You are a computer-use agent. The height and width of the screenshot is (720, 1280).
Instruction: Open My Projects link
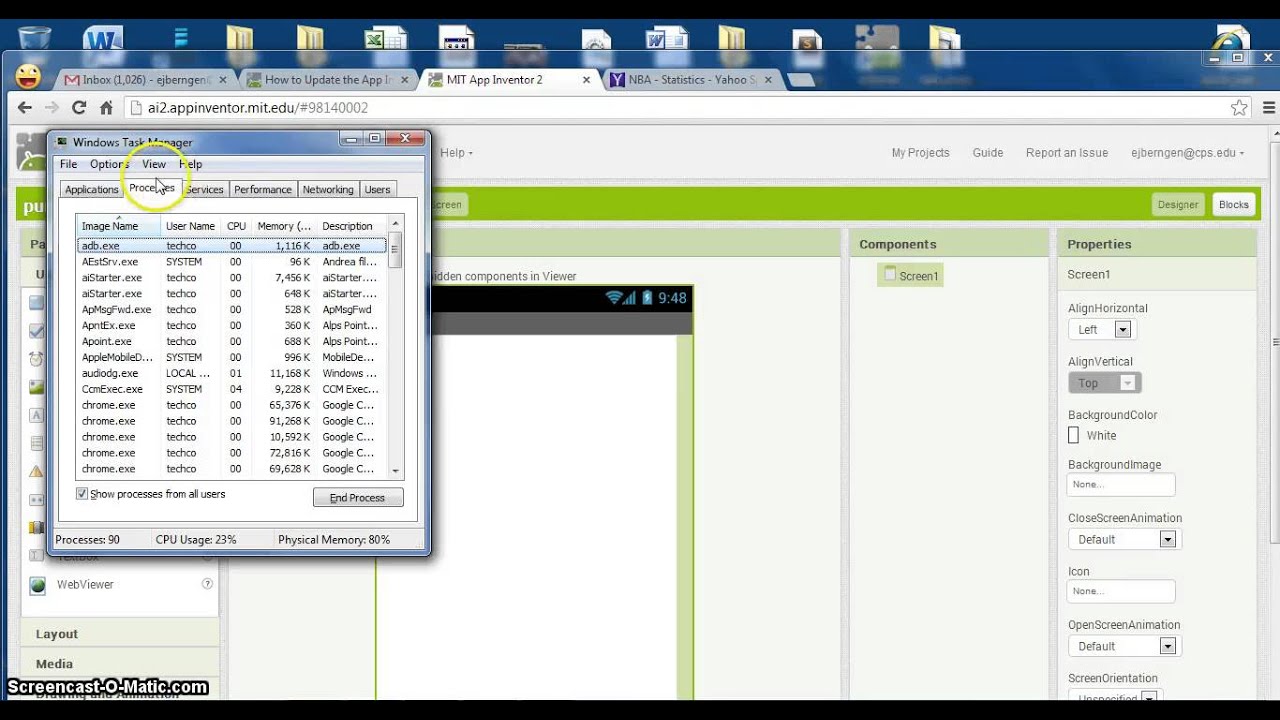(x=920, y=153)
